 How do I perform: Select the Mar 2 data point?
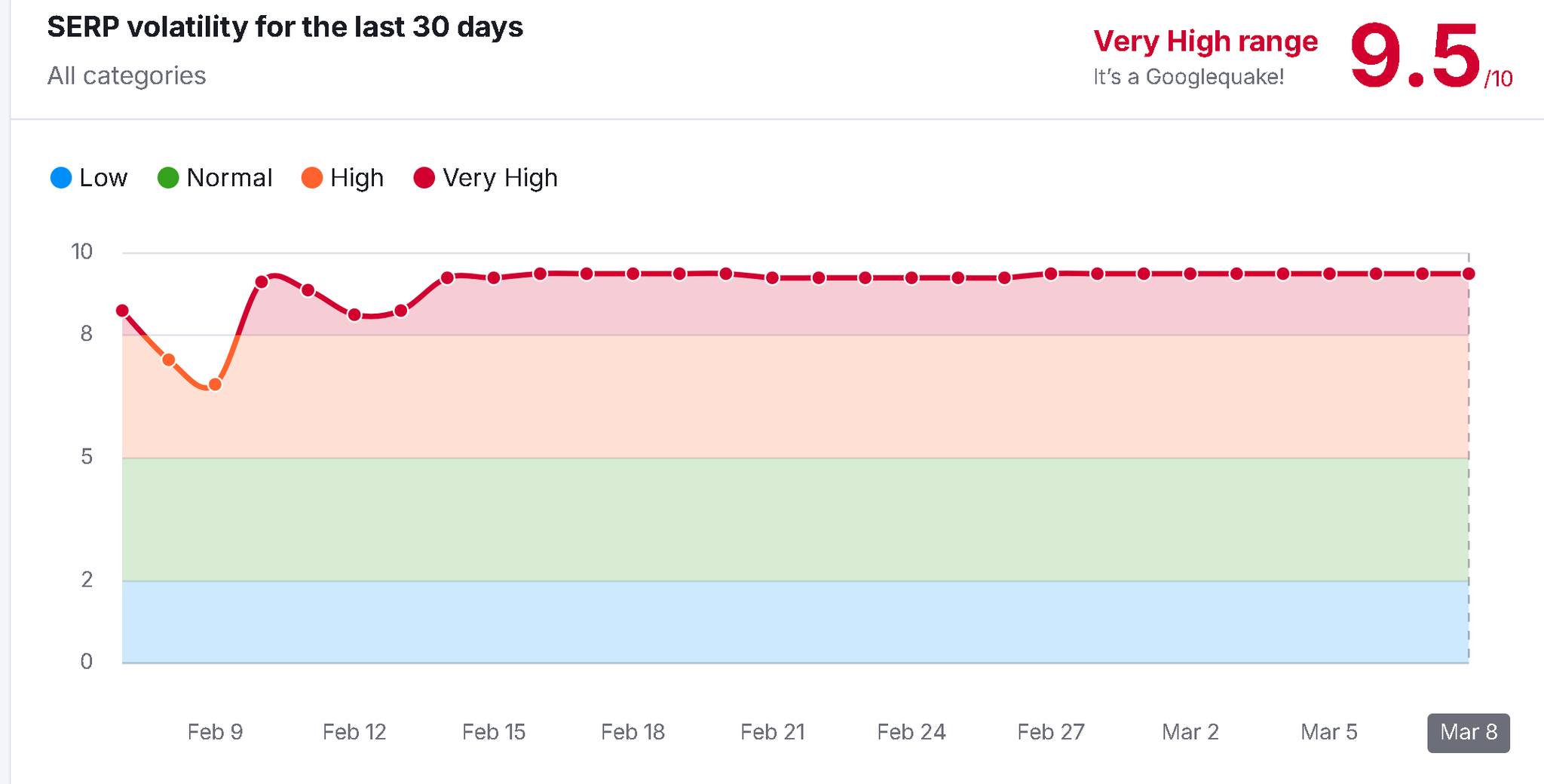(1190, 274)
